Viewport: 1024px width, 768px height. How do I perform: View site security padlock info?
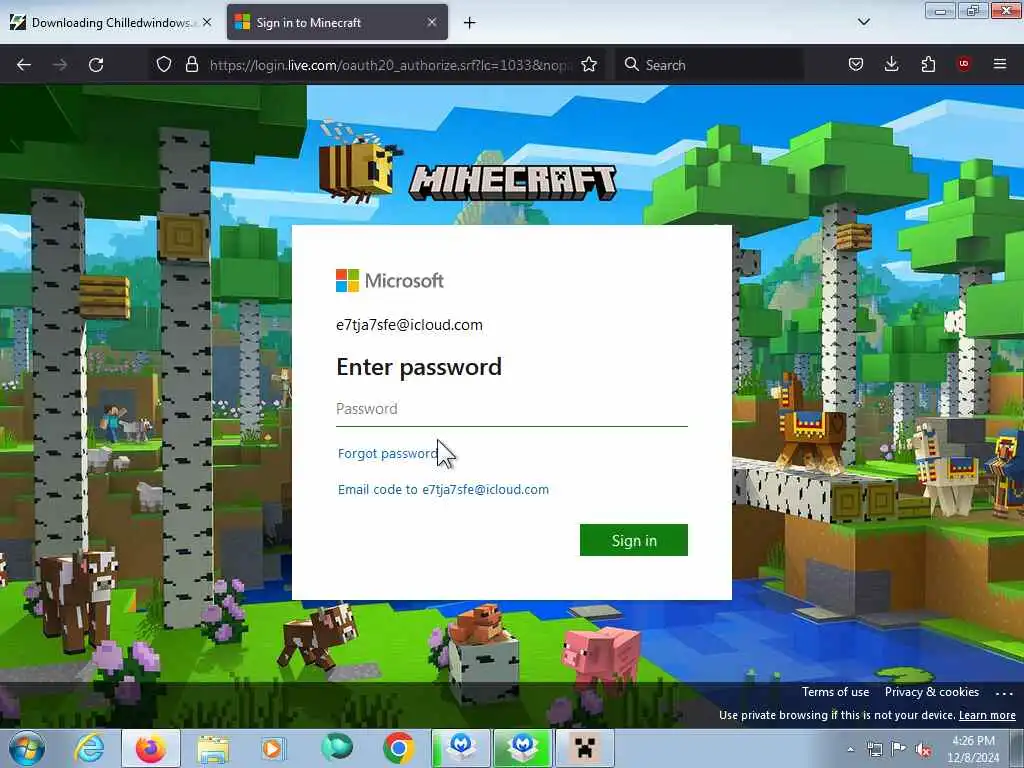191,65
